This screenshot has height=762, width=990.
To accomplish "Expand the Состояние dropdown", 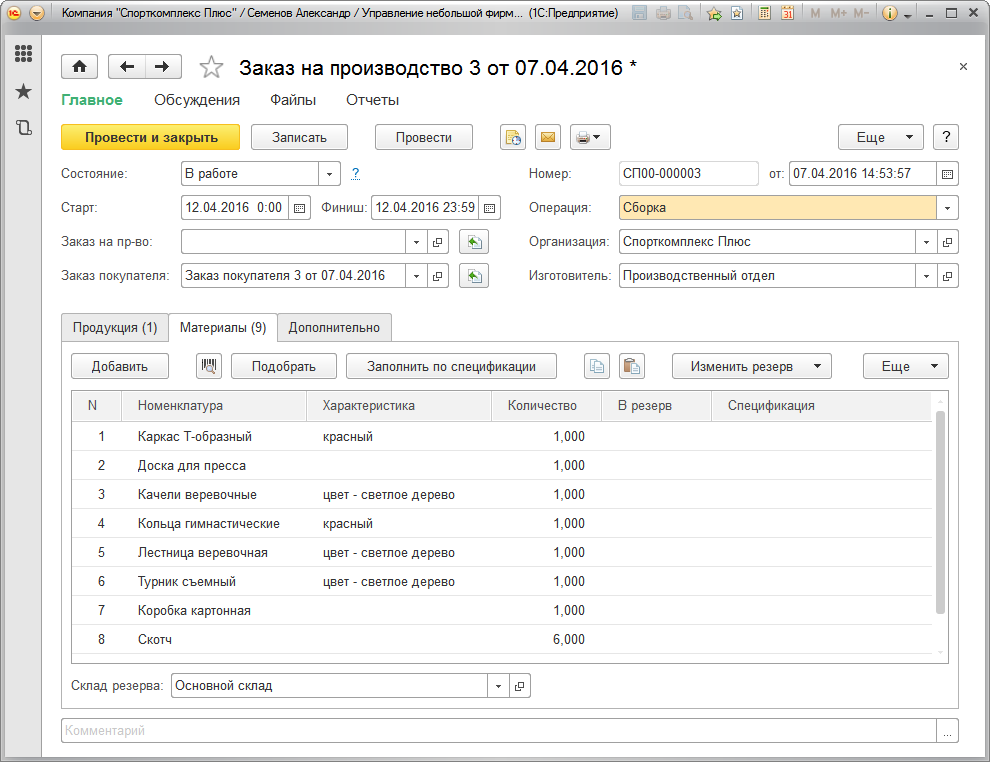I will pyautogui.click(x=330, y=174).
